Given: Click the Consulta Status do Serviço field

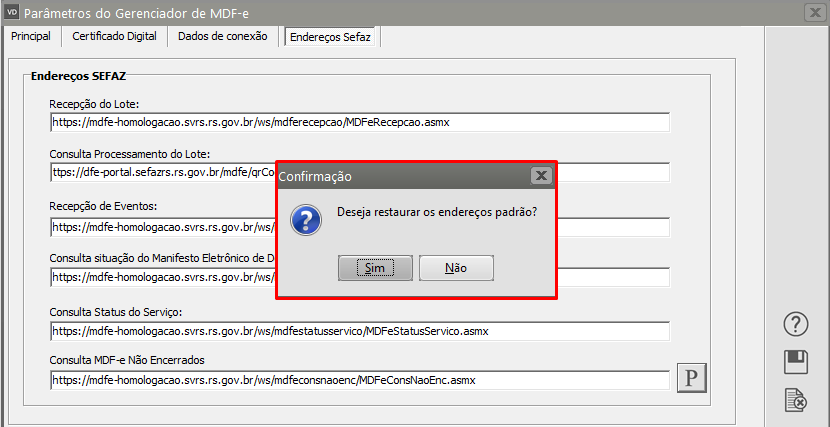Looking at the screenshot, I should [x=360, y=332].
